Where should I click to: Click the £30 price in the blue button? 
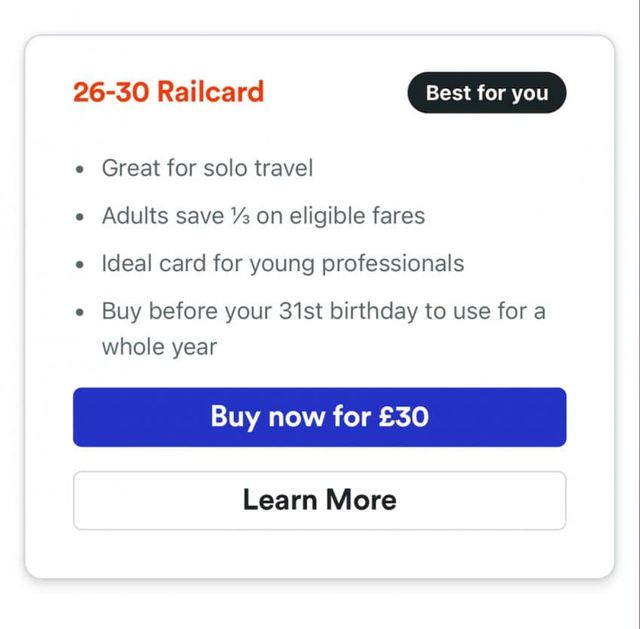tap(404, 416)
